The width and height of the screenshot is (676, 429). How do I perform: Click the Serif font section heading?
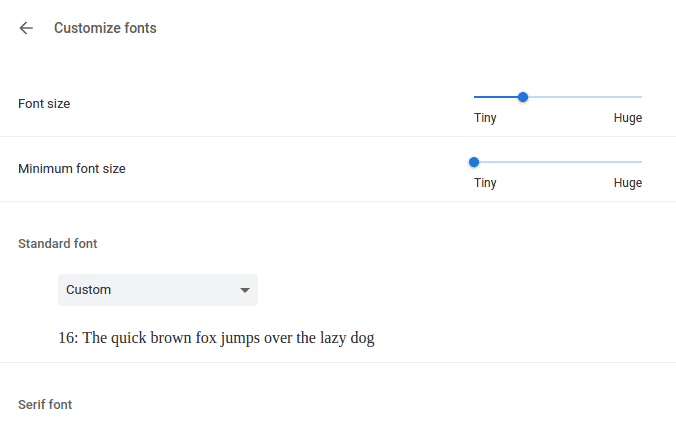coord(45,405)
